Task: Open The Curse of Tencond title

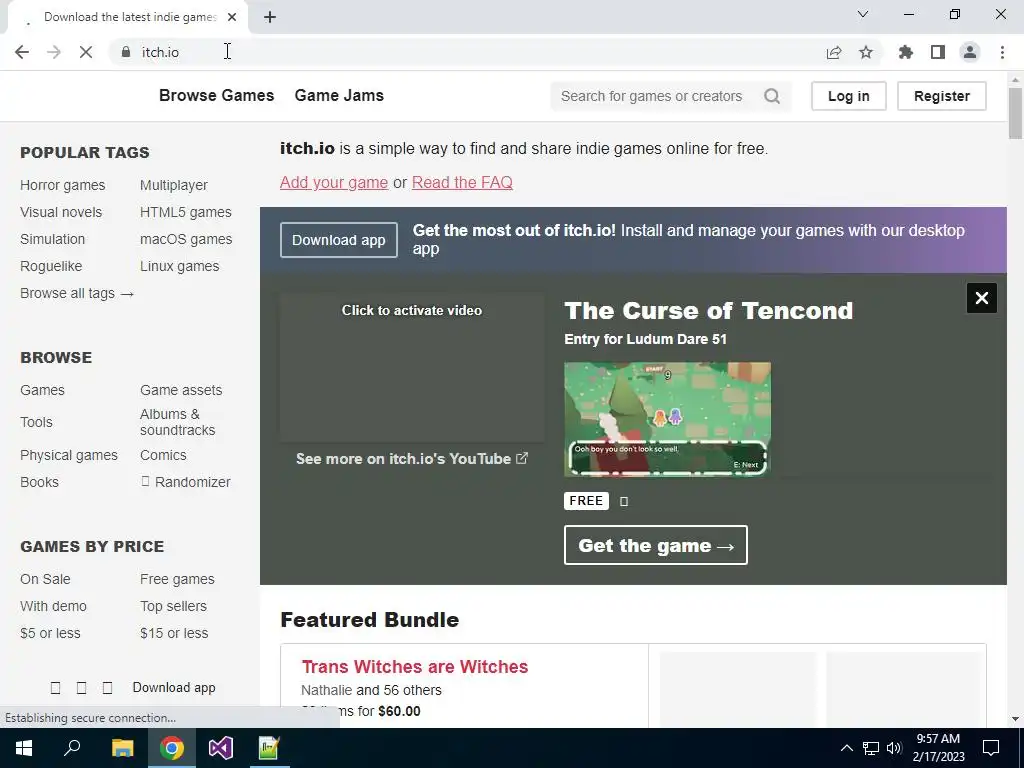Action: coord(709,311)
